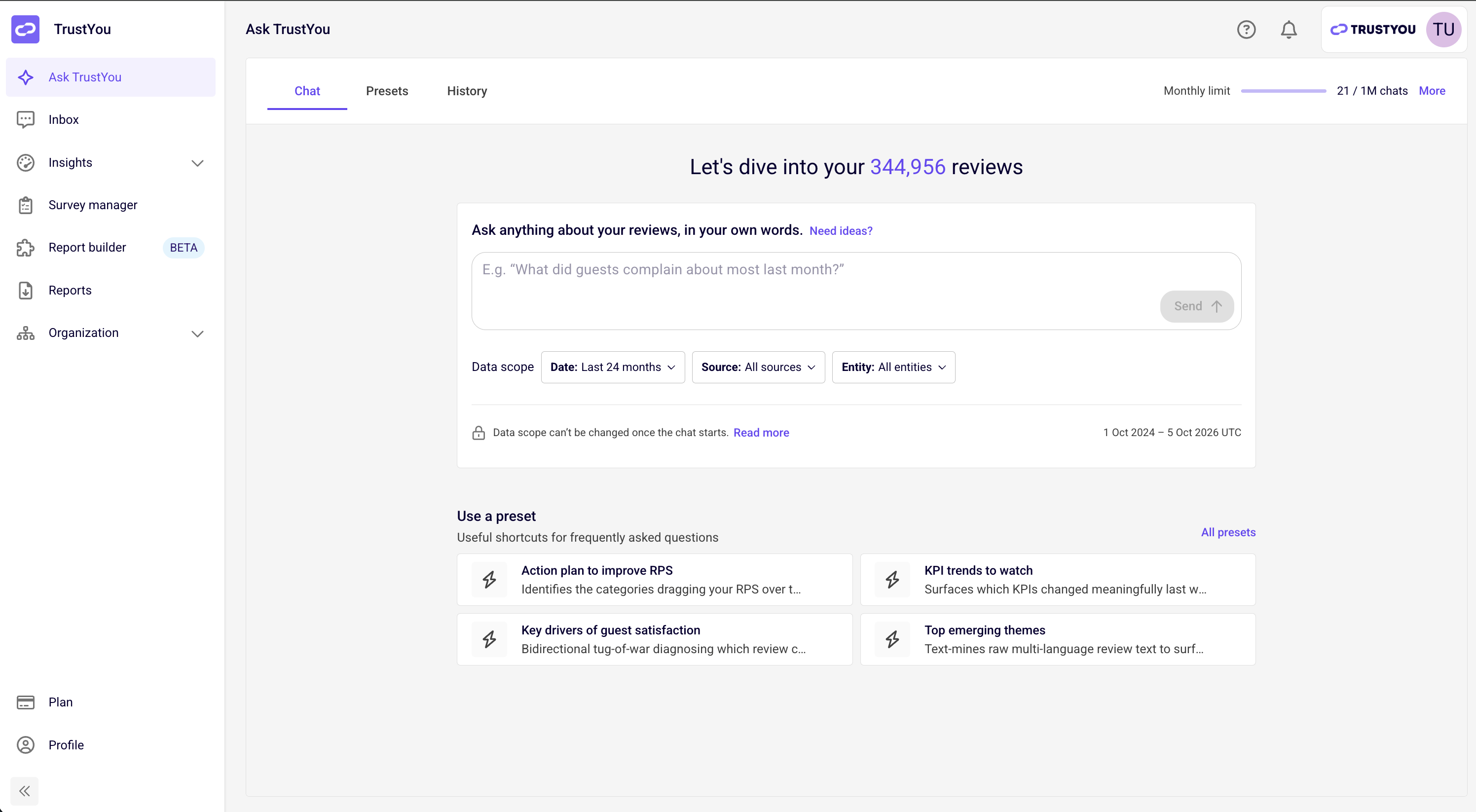Click lightning icon of Key drivers preset
Viewport: 1476px width, 812px height.
pyautogui.click(x=489, y=639)
